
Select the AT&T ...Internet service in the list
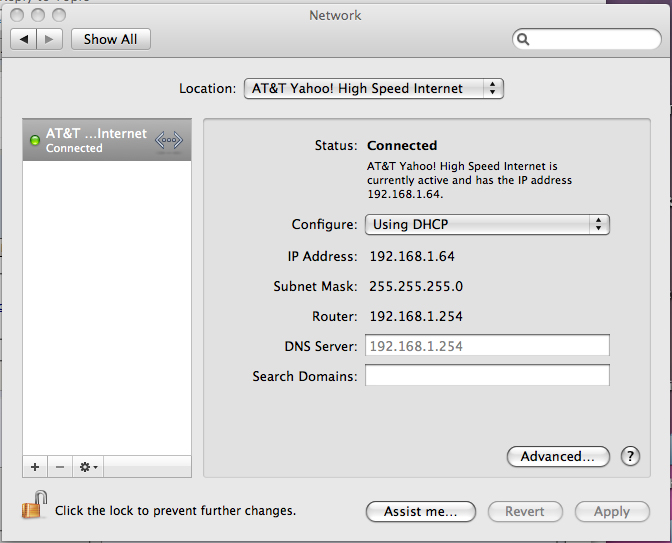point(107,140)
